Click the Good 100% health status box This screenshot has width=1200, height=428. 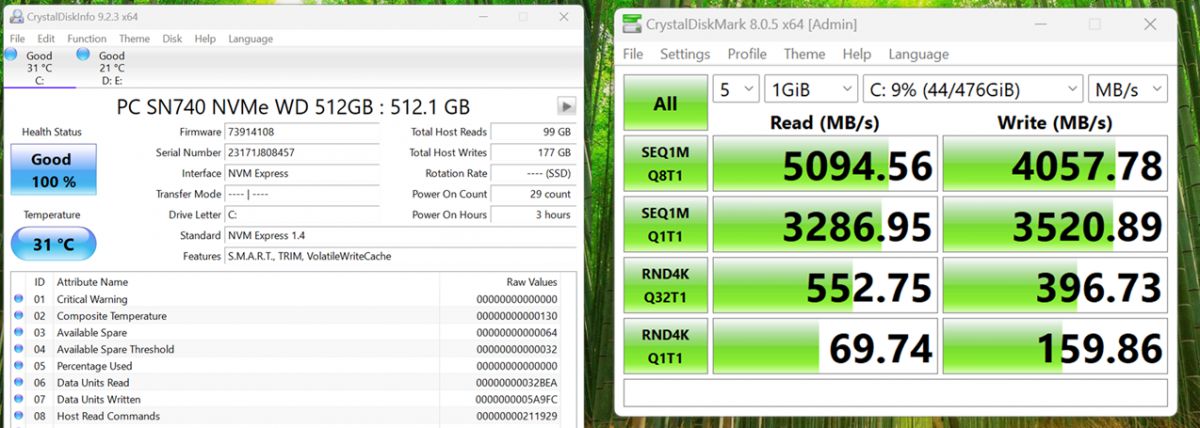(53, 169)
